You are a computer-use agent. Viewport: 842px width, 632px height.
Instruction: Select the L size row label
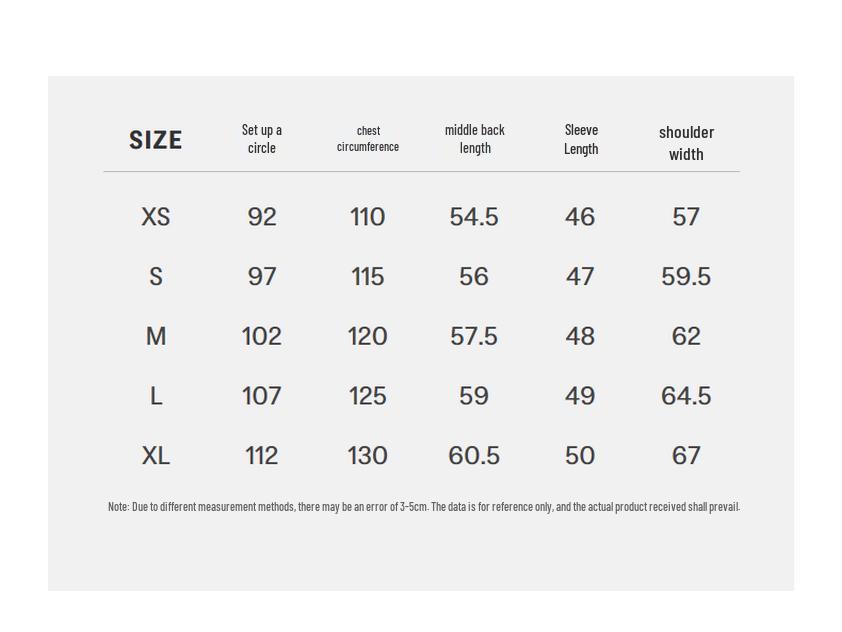pyautogui.click(x=156, y=396)
